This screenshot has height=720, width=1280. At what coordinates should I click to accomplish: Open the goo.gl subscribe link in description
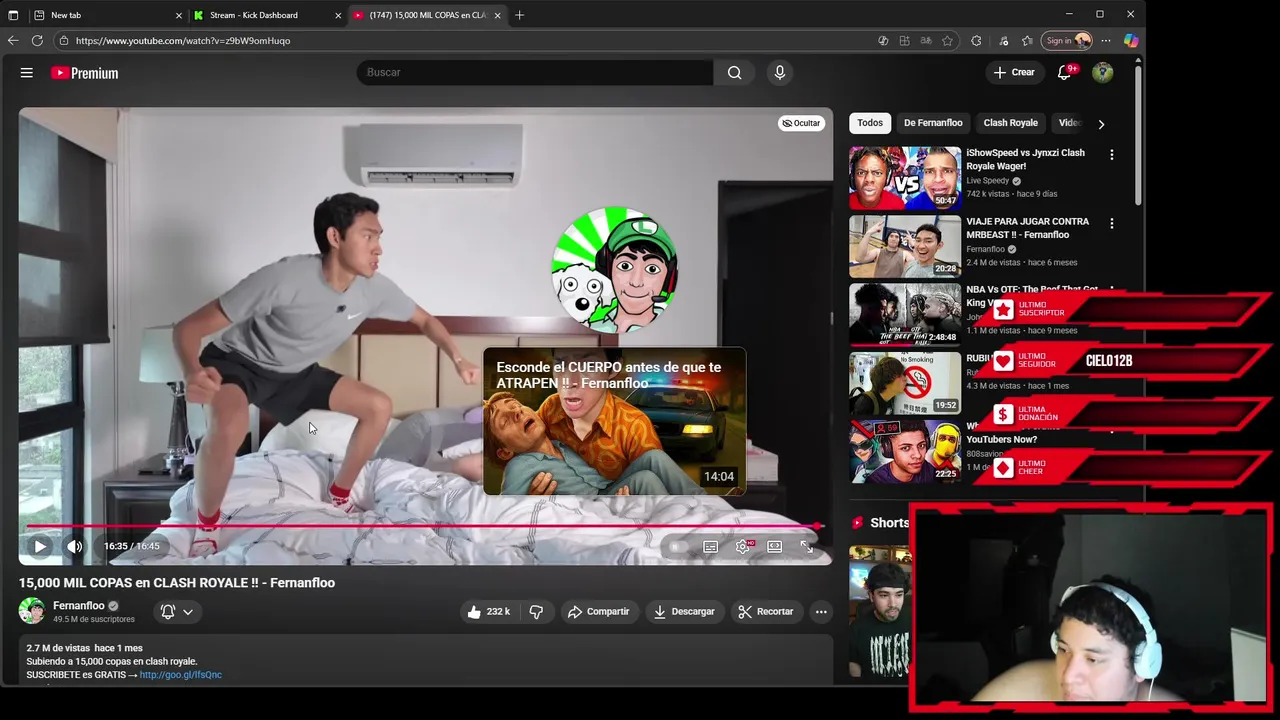tap(180, 675)
